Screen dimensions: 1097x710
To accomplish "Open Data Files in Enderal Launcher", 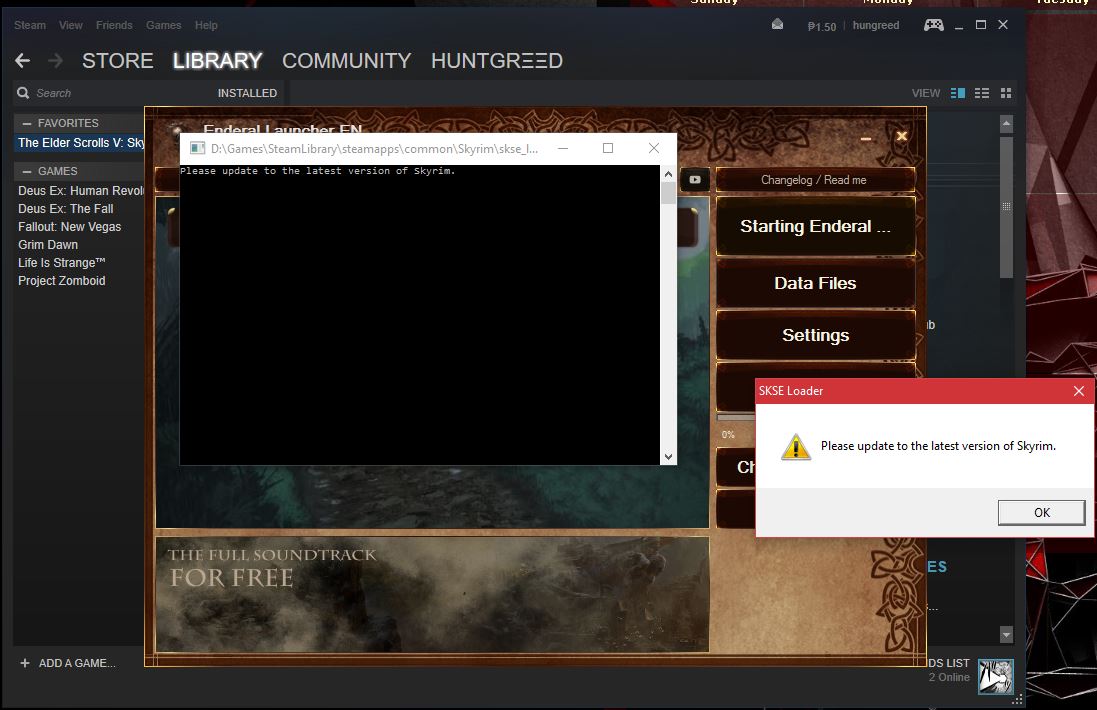I will 815,283.
